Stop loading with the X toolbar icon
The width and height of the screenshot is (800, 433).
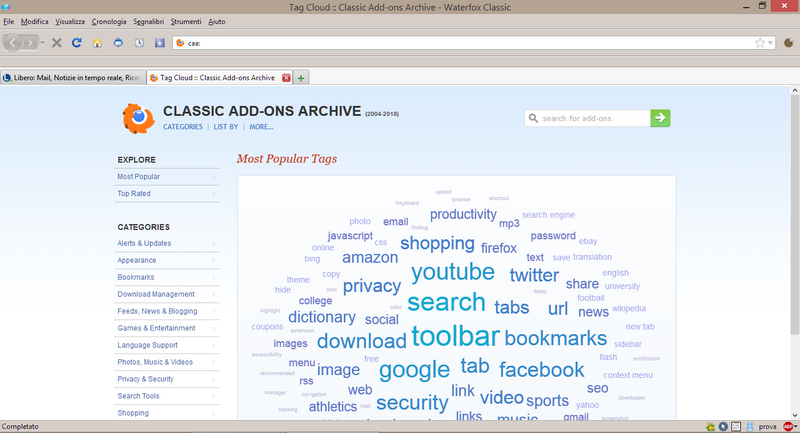pyautogui.click(x=57, y=43)
